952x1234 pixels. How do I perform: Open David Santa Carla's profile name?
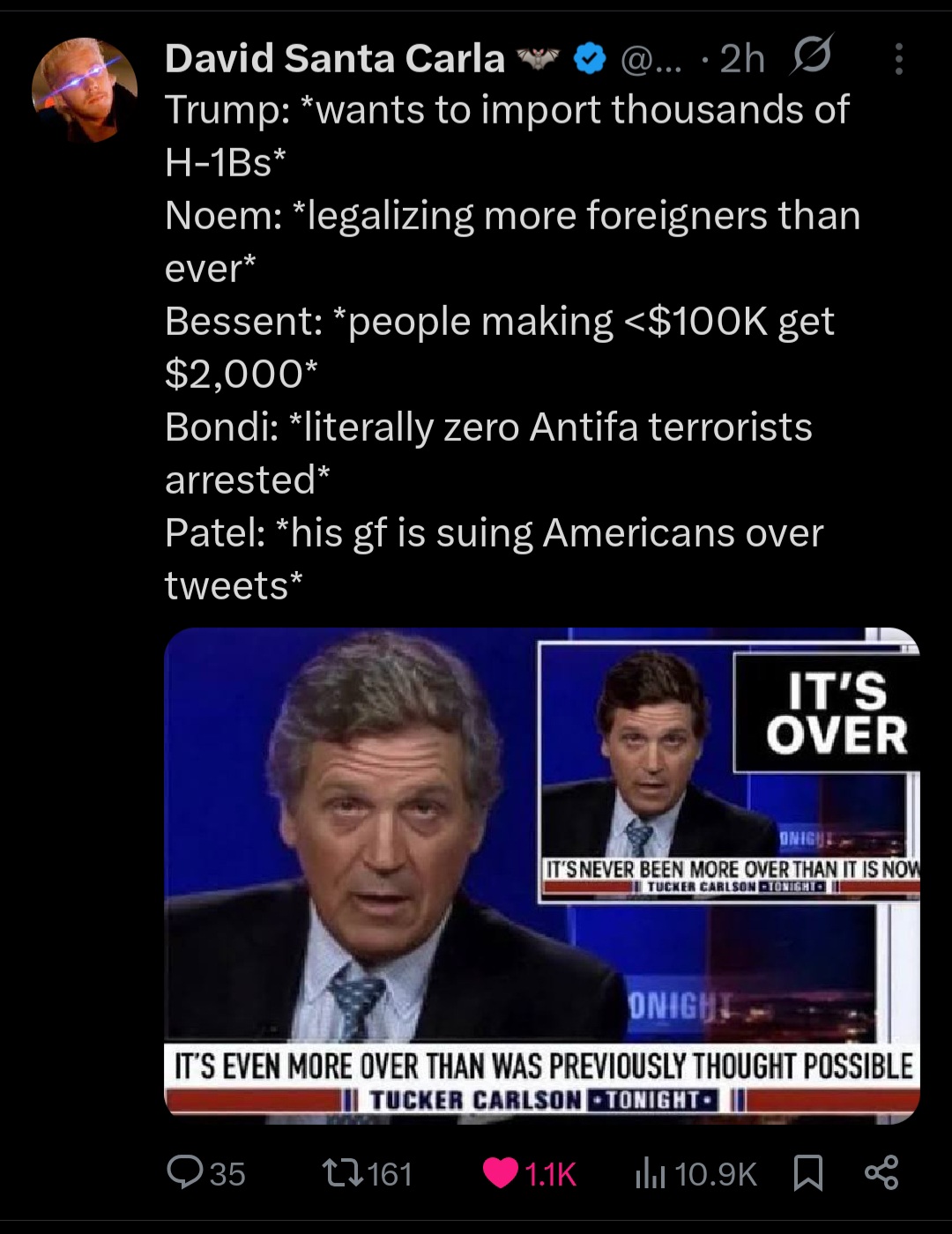(x=334, y=59)
